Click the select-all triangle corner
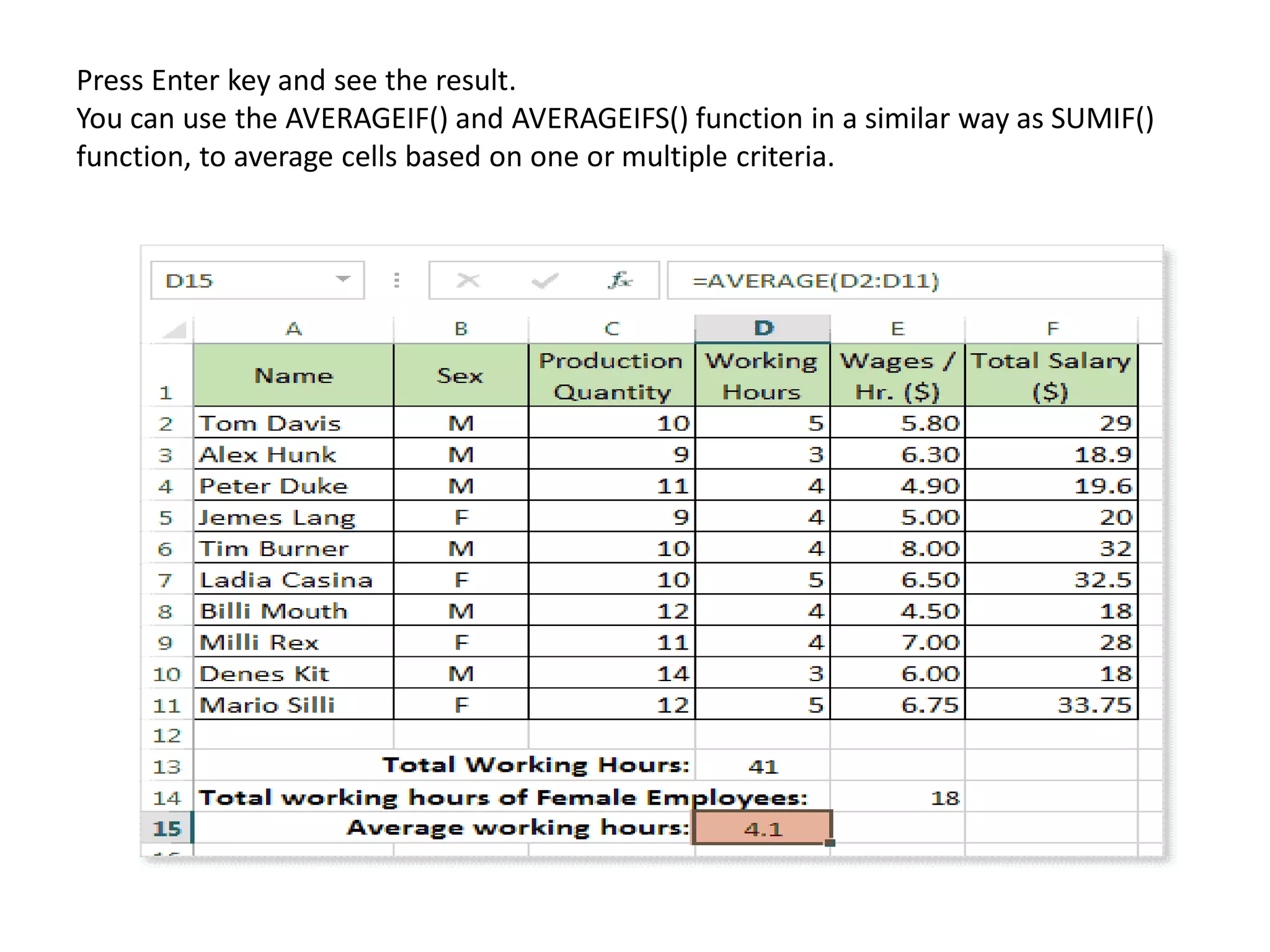This screenshot has height=952, width=1270. click(x=174, y=330)
